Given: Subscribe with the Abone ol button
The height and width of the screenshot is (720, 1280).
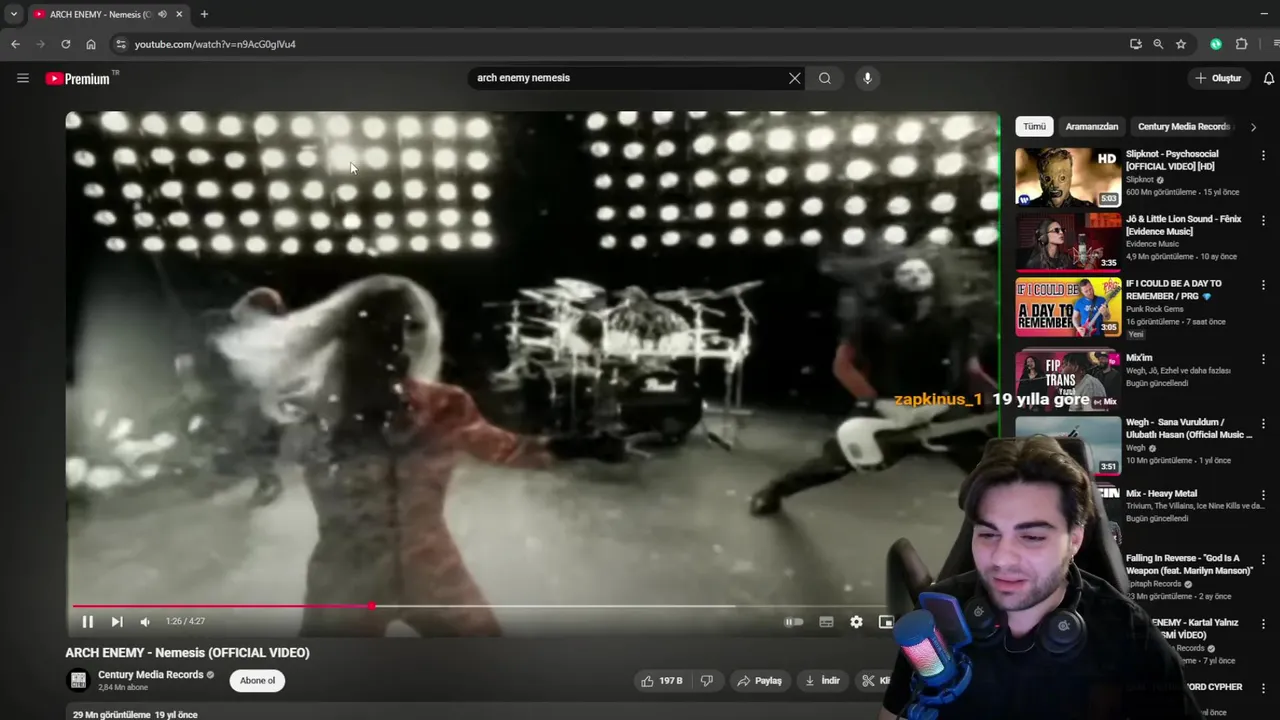Looking at the screenshot, I should point(257,681).
